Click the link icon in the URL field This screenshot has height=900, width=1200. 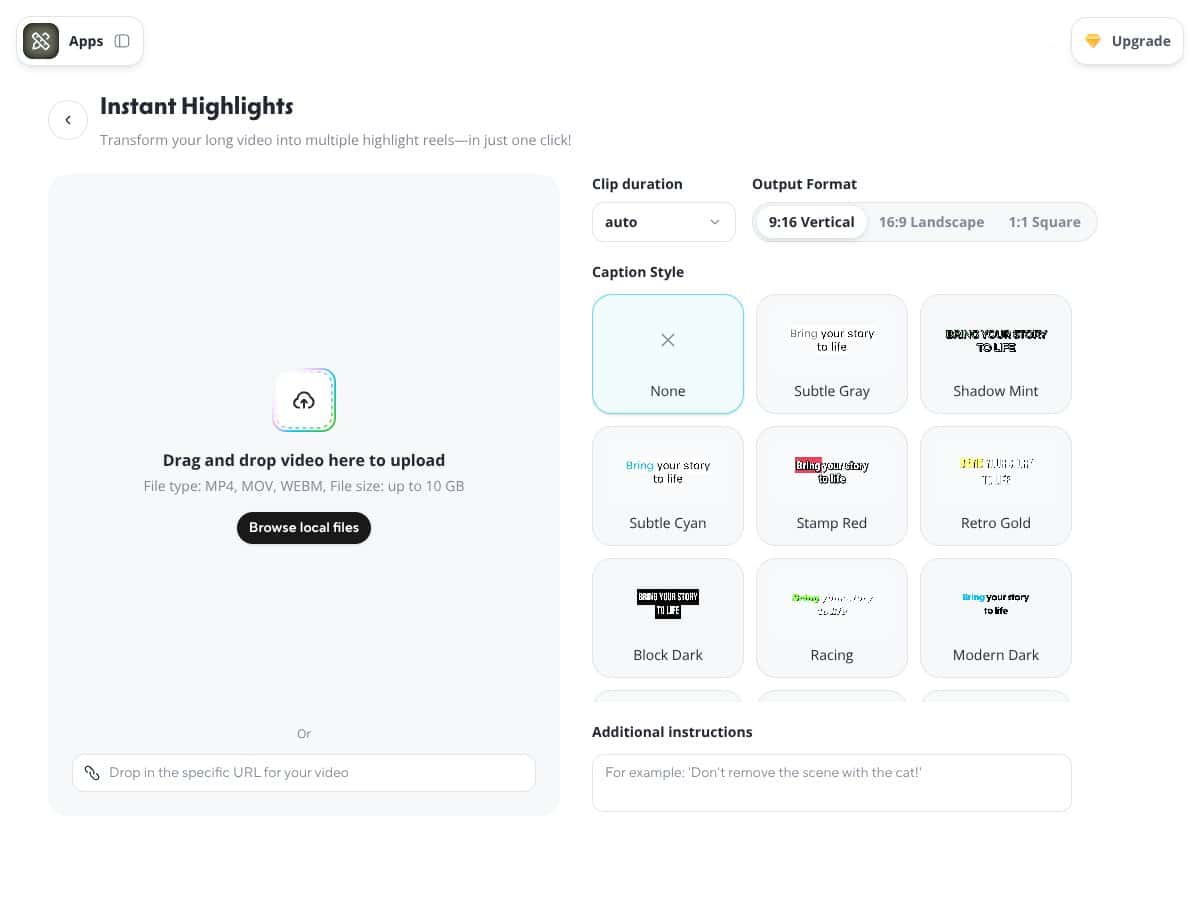click(x=92, y=773)
